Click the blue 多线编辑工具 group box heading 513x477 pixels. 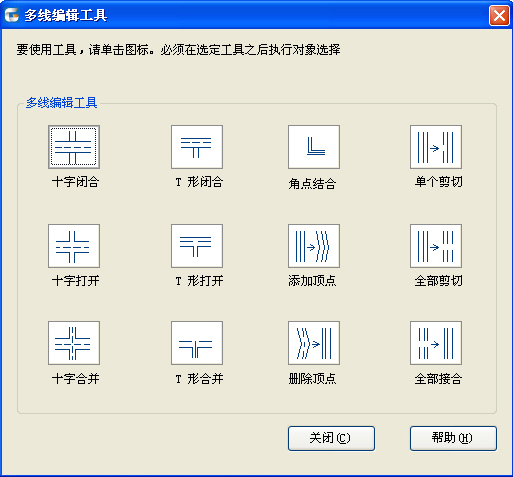(61, 103)
